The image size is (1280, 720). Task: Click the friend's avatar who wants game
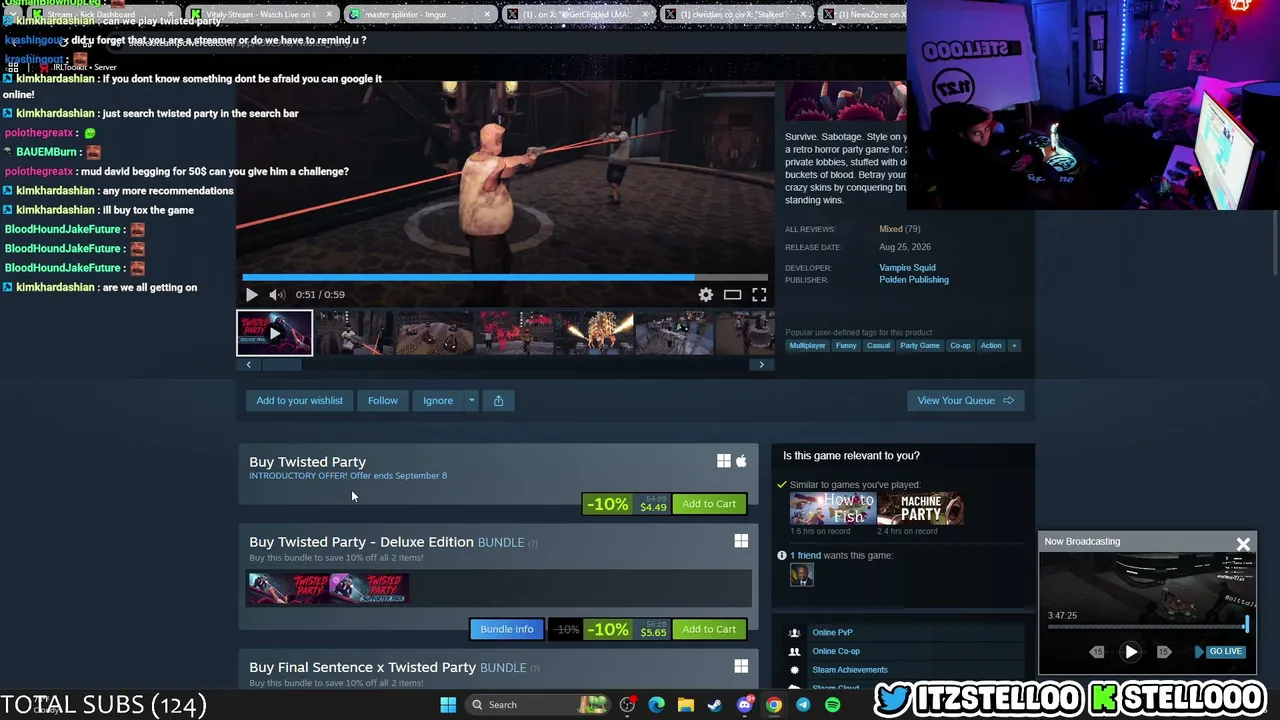[x=802, y=575]
